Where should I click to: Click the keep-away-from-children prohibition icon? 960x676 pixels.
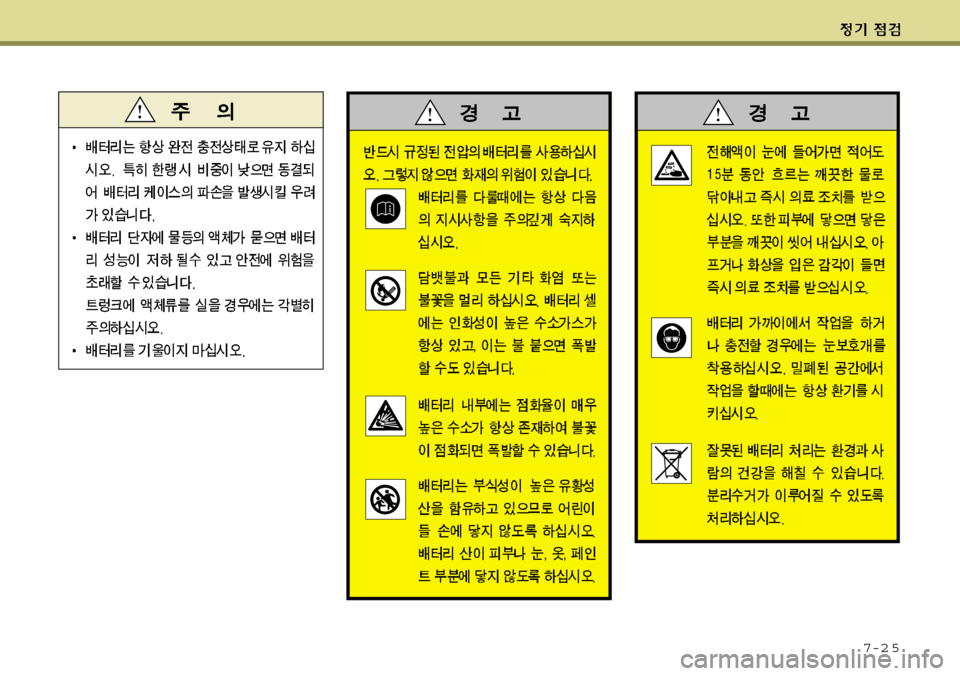385,499
